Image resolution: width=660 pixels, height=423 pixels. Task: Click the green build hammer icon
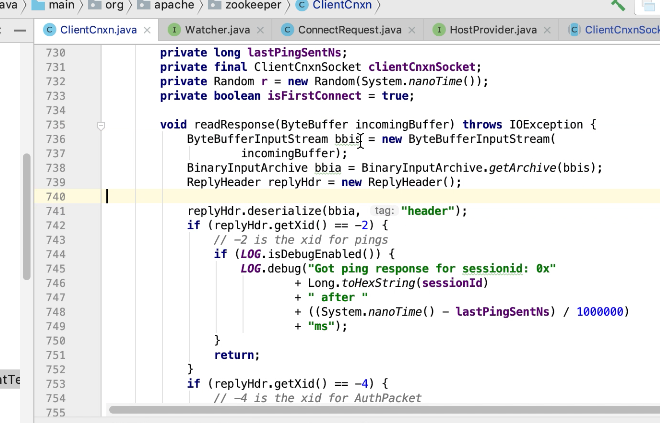[617, 4]
